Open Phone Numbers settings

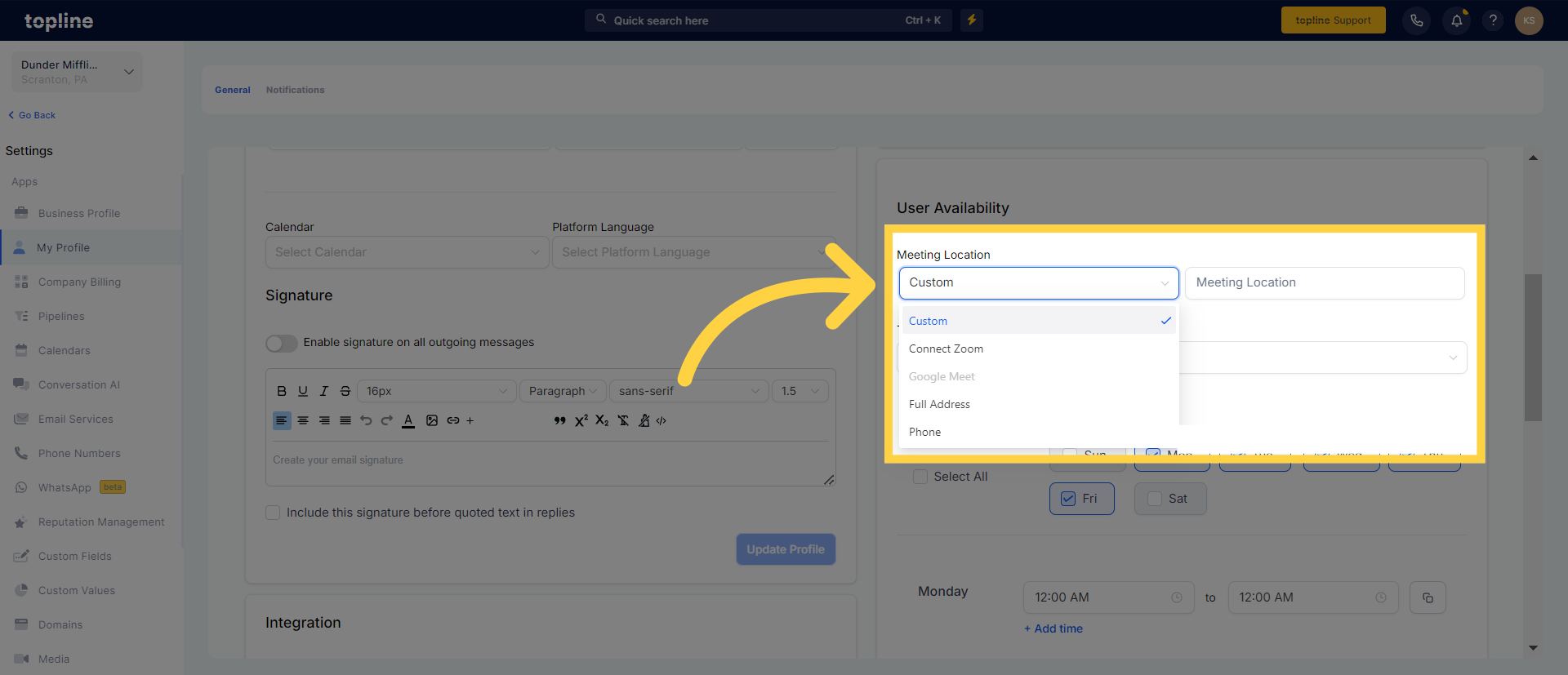point(79,453)
